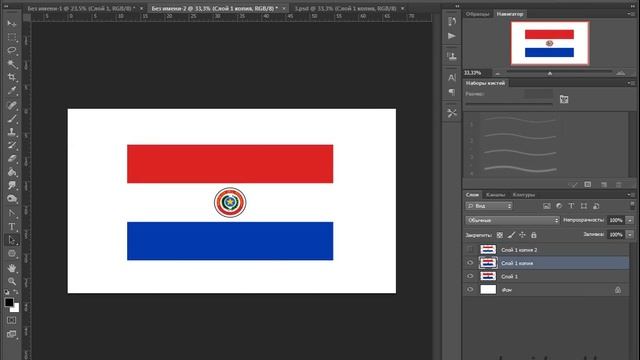Open the Paragraph panel icon
This screenshot has width=640, height=360.
[452, 92]
